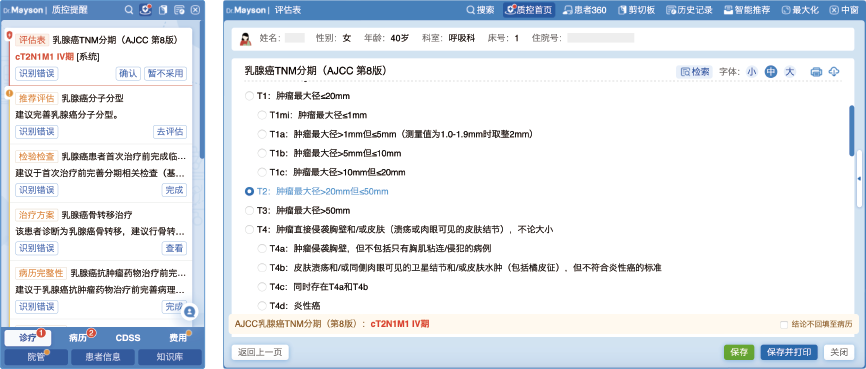
Task: Set font size to 大
Action: (790, 71)
